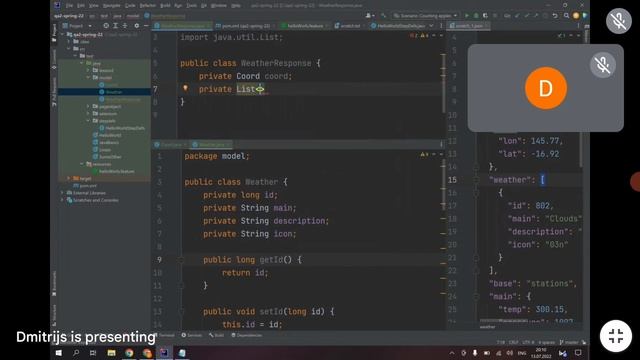Expand all in Project panel
The width and height of the screenshot is (640, 360).
click(x=116, y=26)
